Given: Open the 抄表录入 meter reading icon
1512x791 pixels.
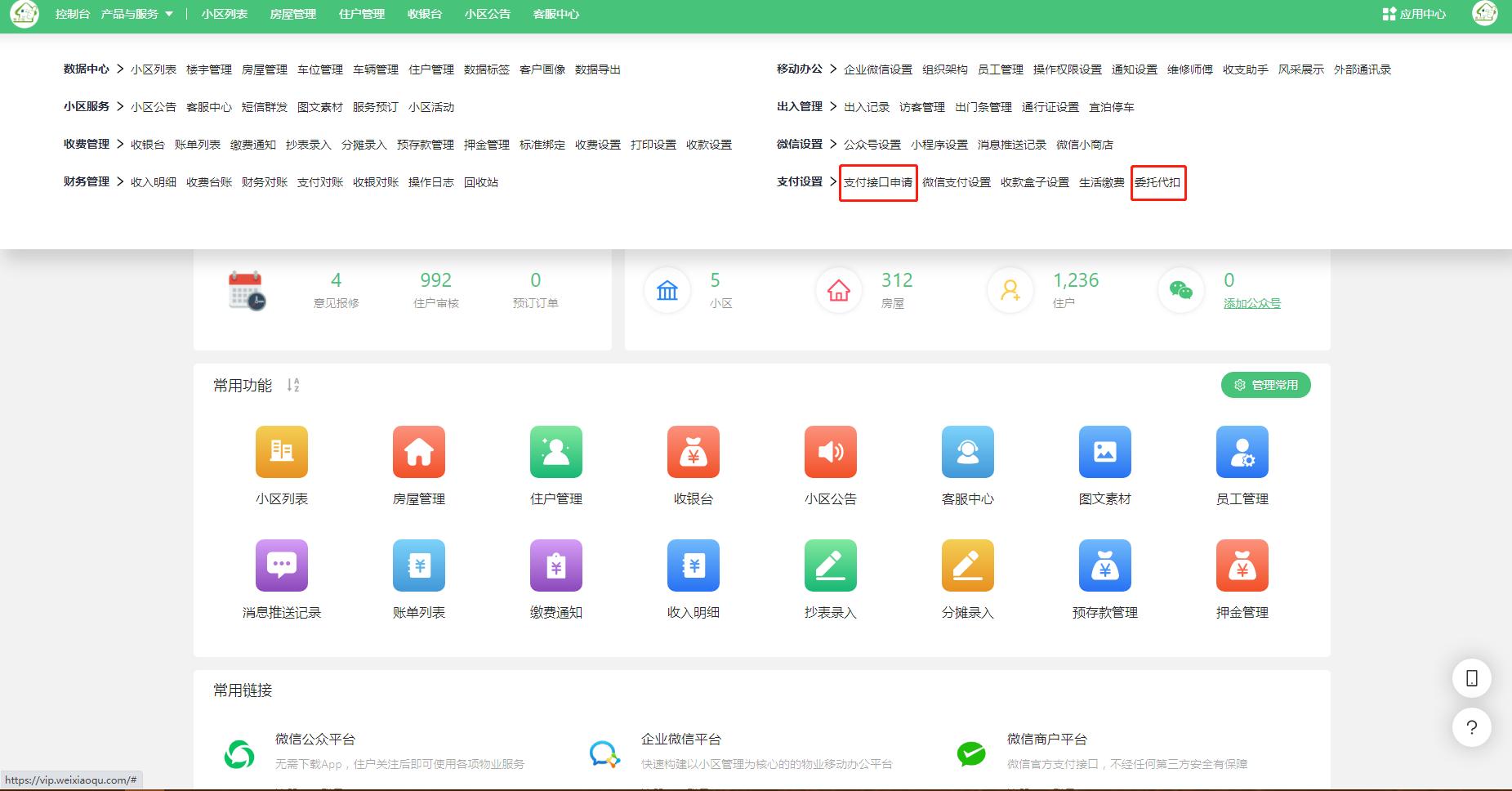Looking at the screenshot, I should (830, 565).
